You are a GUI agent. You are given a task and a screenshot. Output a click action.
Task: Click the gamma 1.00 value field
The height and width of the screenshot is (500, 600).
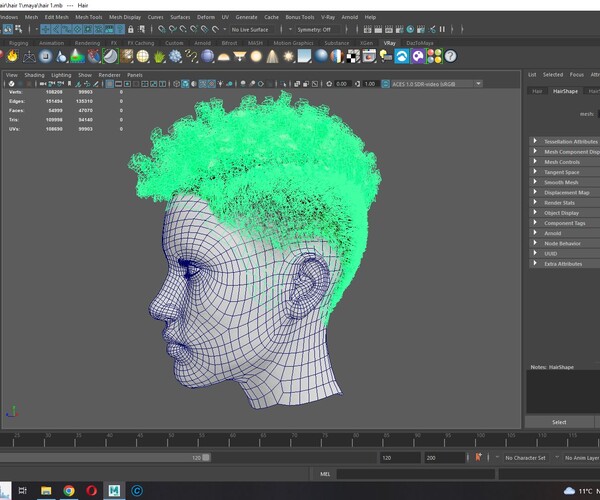370,84
